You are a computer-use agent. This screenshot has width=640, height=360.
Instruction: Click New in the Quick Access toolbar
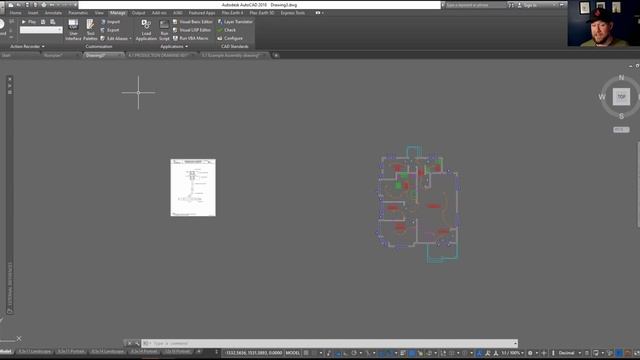(11, 5)
